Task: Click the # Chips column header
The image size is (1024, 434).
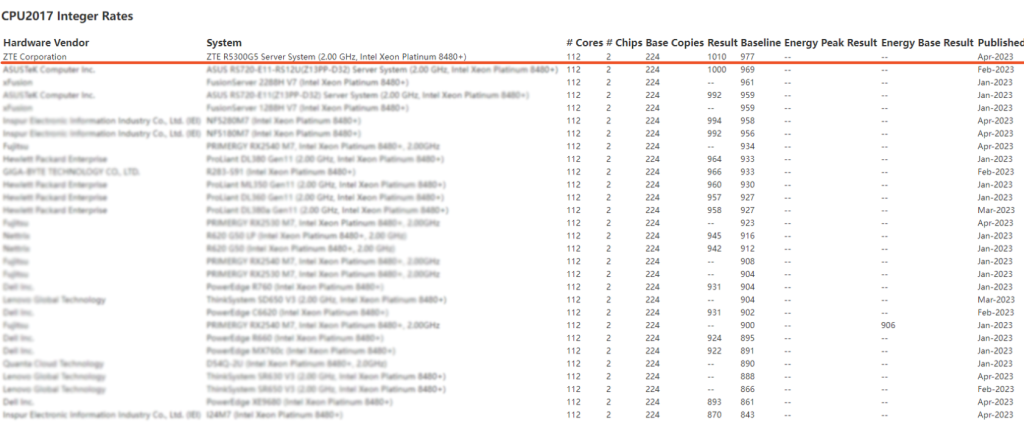Action: pyautogui.click(x=624, y=43)
